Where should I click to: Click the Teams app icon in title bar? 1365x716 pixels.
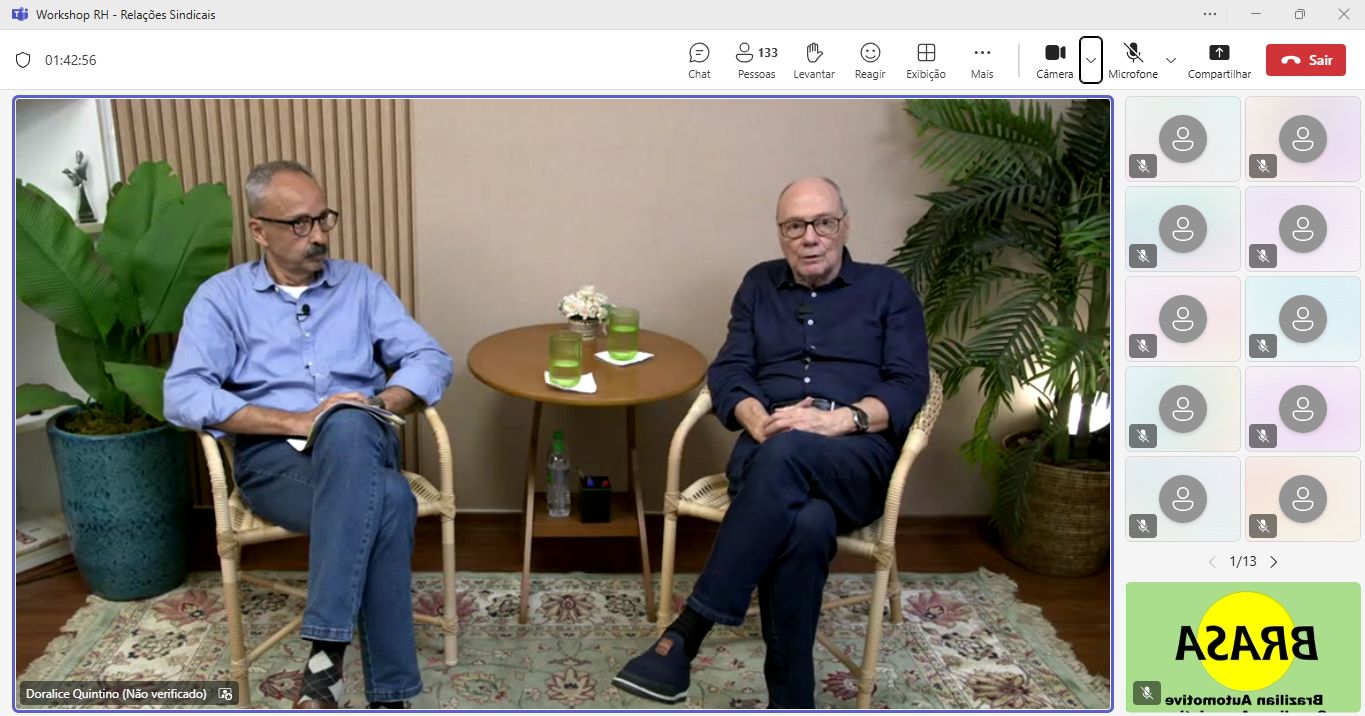coord(19,14)
